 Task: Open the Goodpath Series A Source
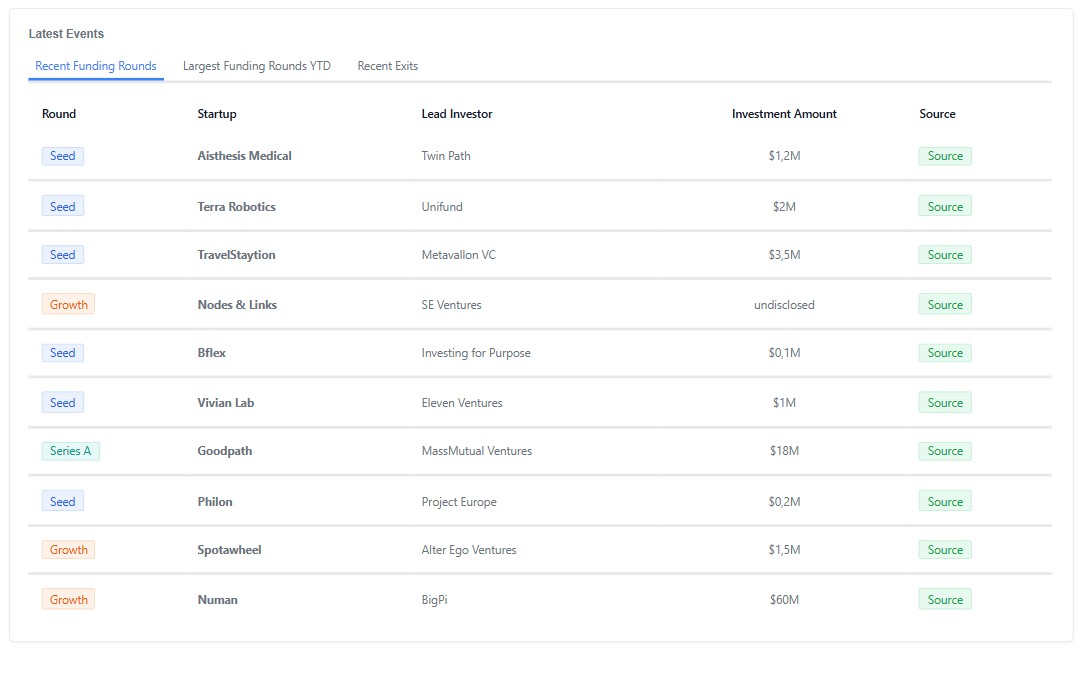pyautogui.click(x=945, y=451)
